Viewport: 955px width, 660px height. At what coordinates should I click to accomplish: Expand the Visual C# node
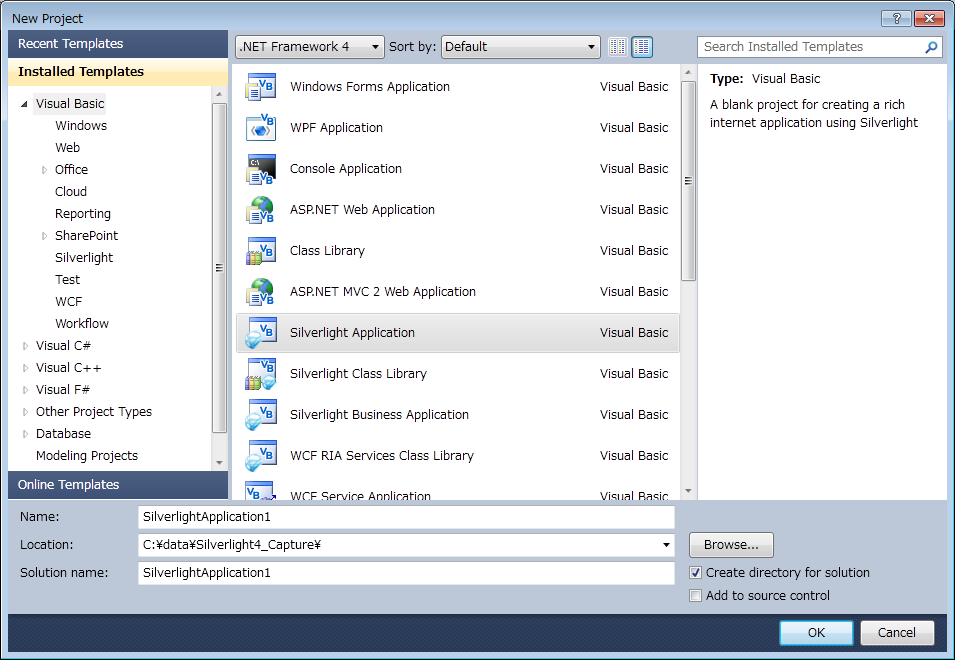[26, 346]
